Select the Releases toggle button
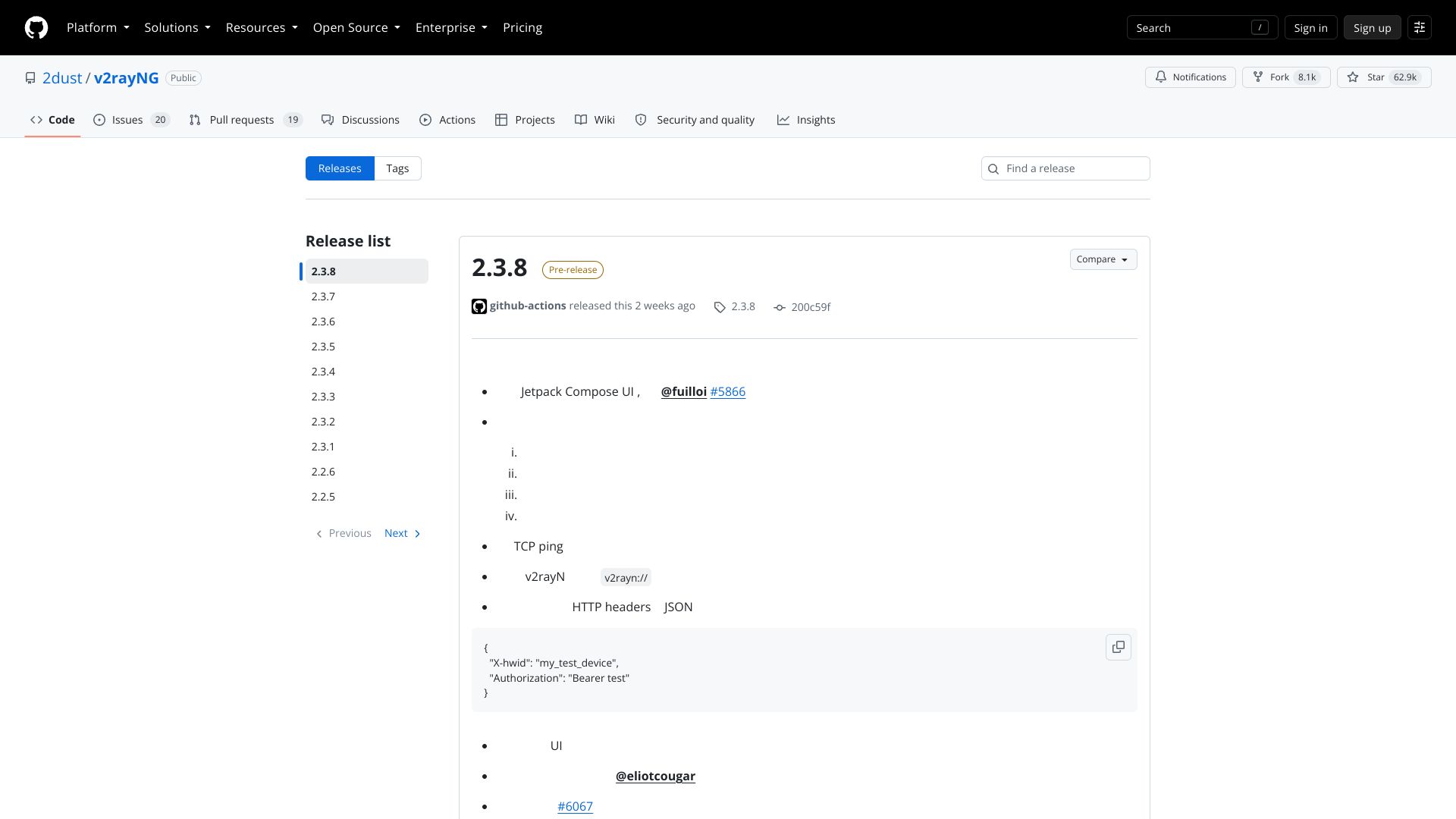Screen dimensions: 1456x819 point(340,168)
